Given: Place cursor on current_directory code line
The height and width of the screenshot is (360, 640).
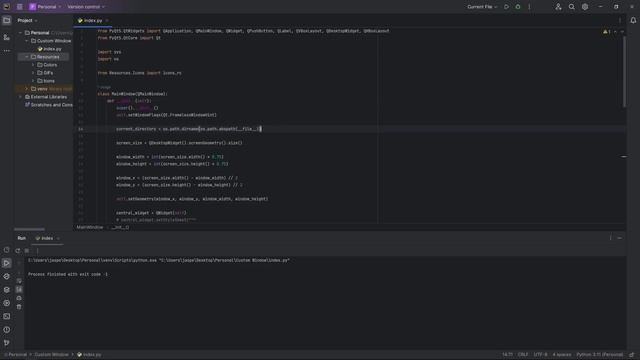Looking at the screenshot, I should coord(188,129).
